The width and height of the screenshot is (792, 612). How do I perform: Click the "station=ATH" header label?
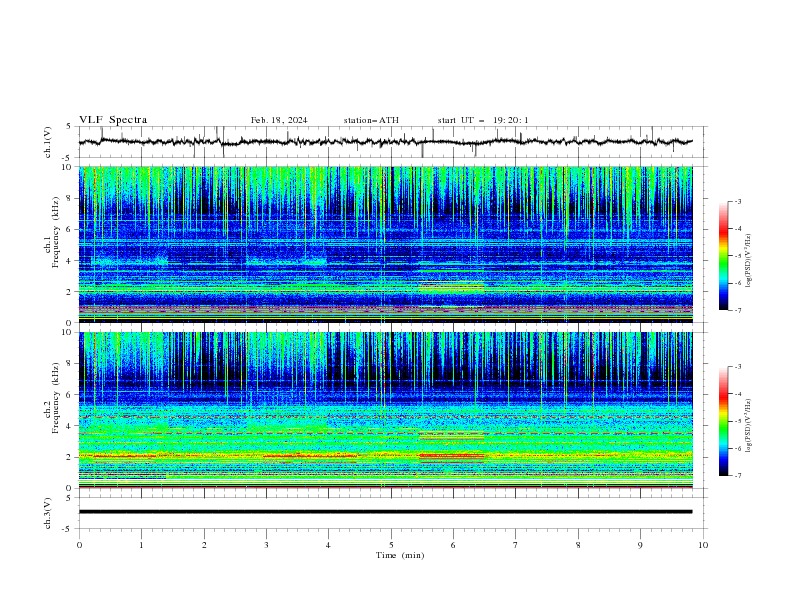(x=371, y=120)
